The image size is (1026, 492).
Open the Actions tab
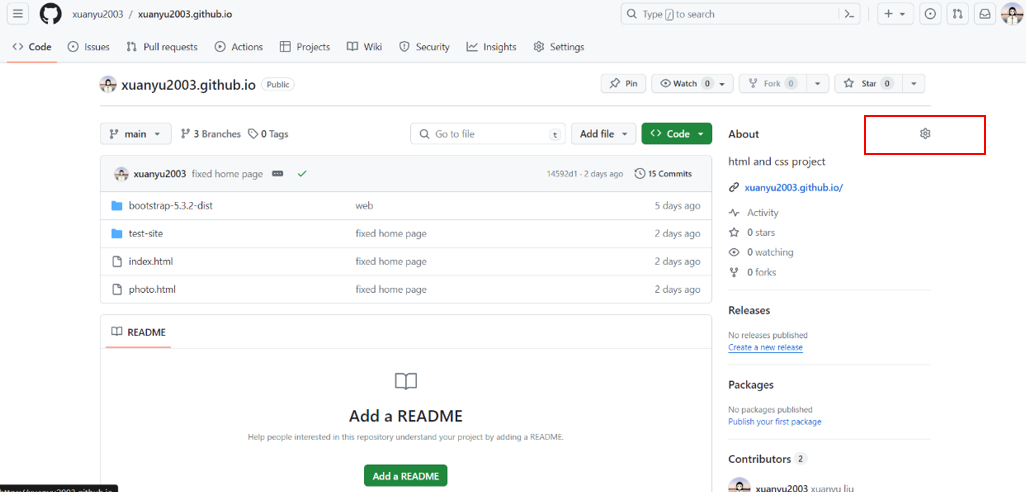[239, 47]
